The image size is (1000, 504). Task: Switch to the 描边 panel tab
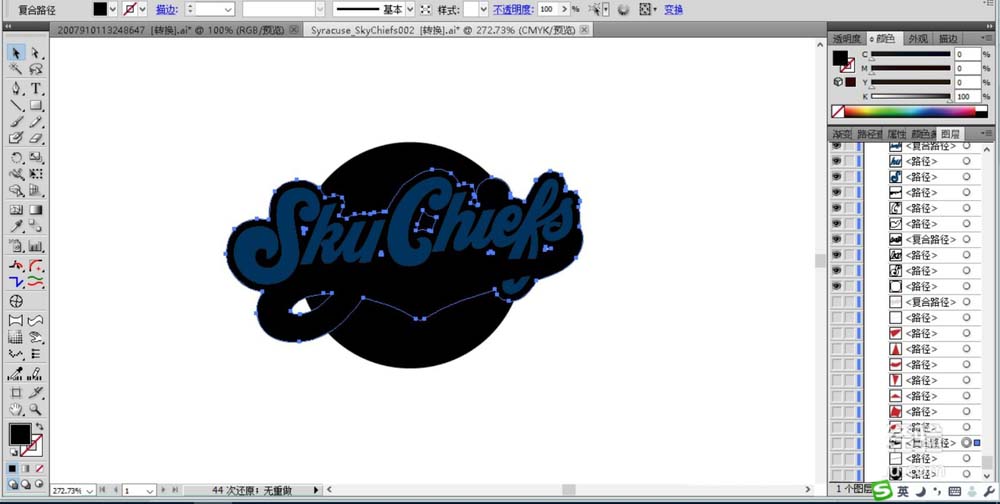coord(948,39)
